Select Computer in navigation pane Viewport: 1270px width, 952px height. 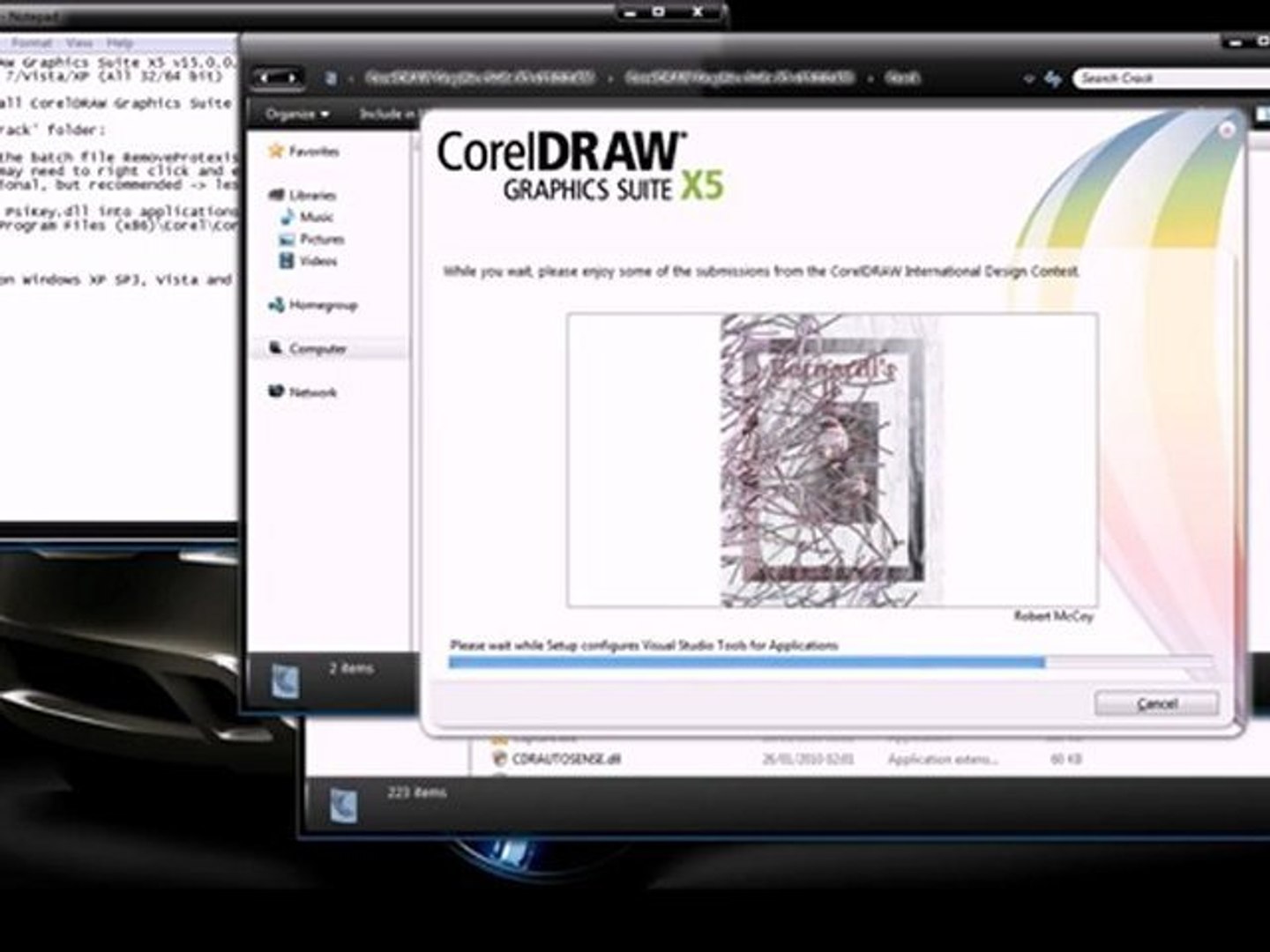(317, 348)
